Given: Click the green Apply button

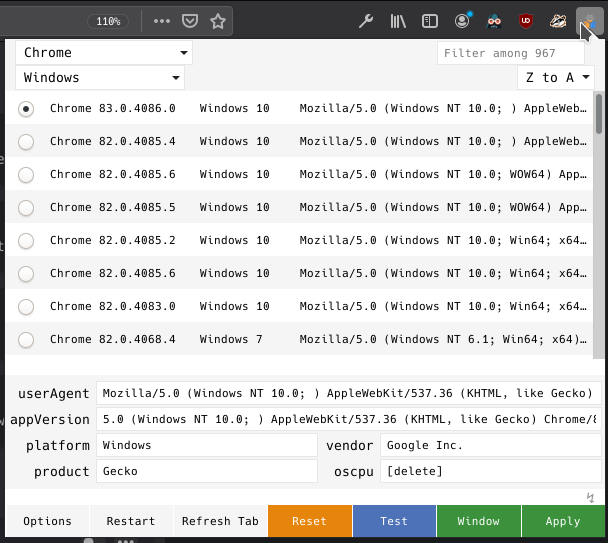Looking at the screenshot, I should click(x=563, y=521).
